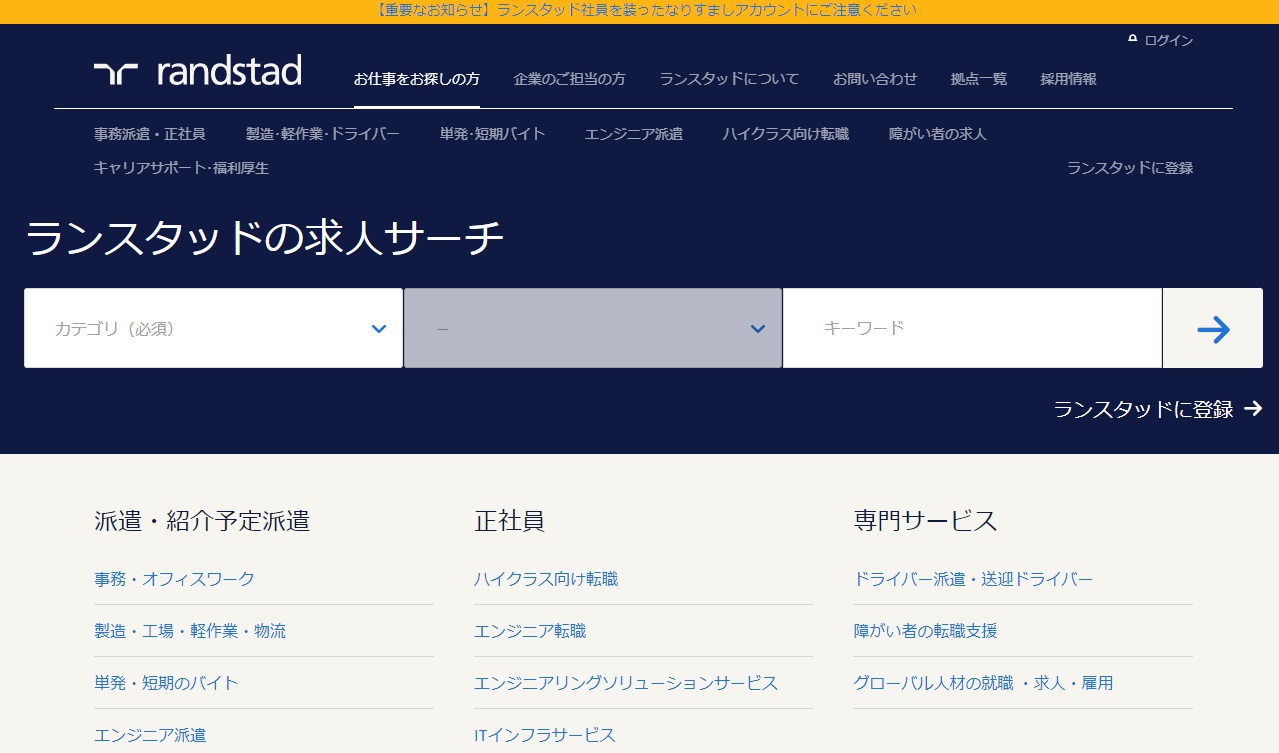Open the カテゴリ（必須） dropdown
The width and height of the screenshot is (1279, 753).
coord(214,328)
